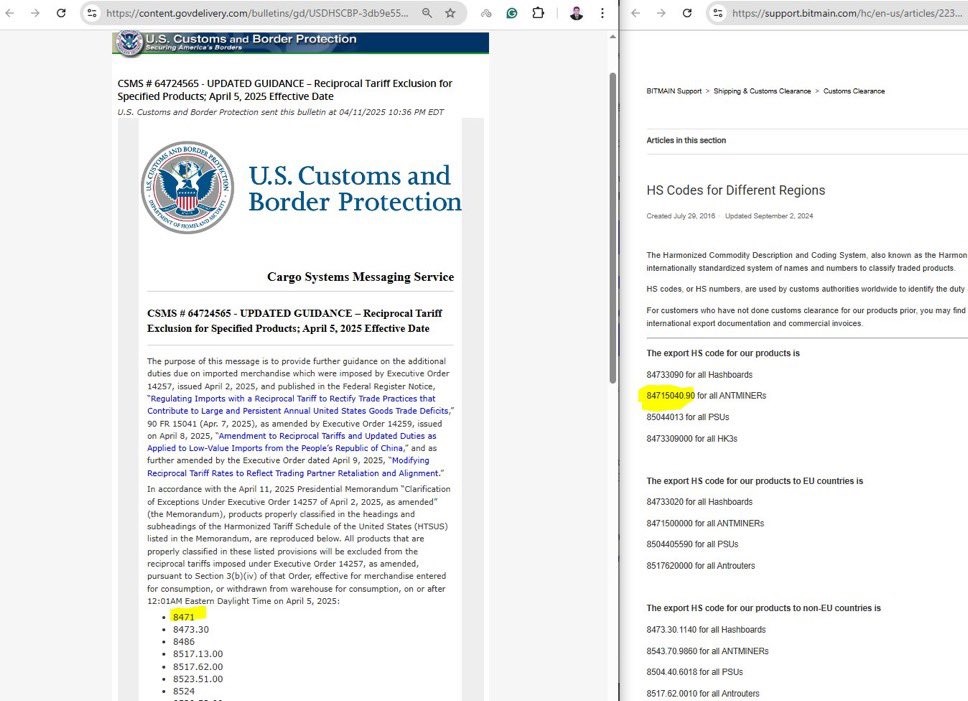
Task: Click the govdelivery URL address field
Action: click(257, 13)
